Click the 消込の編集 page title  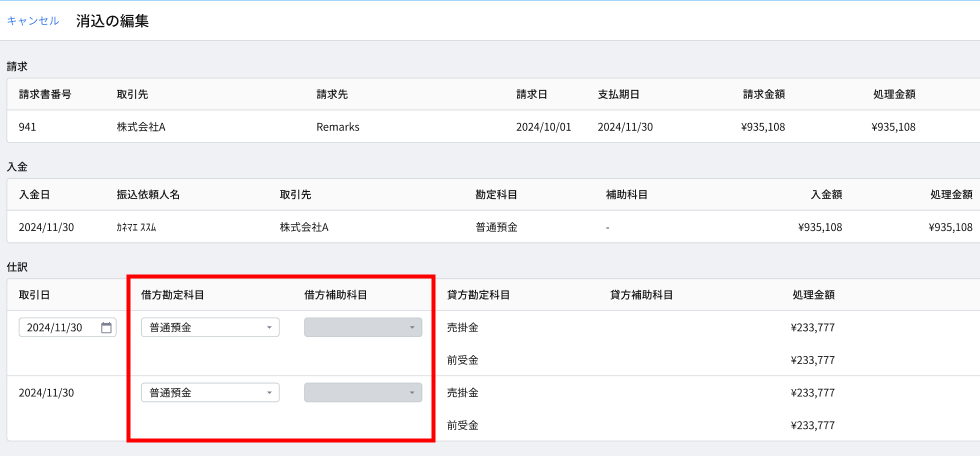(x=112, y=21)
